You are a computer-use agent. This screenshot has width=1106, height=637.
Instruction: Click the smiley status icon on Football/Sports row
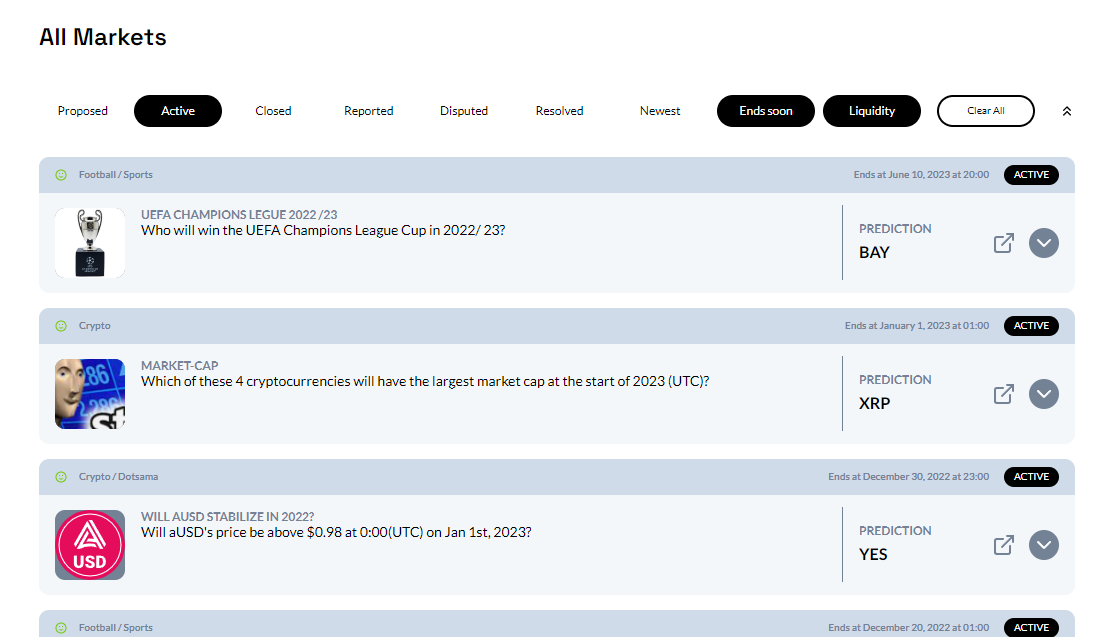pos(62,174)
